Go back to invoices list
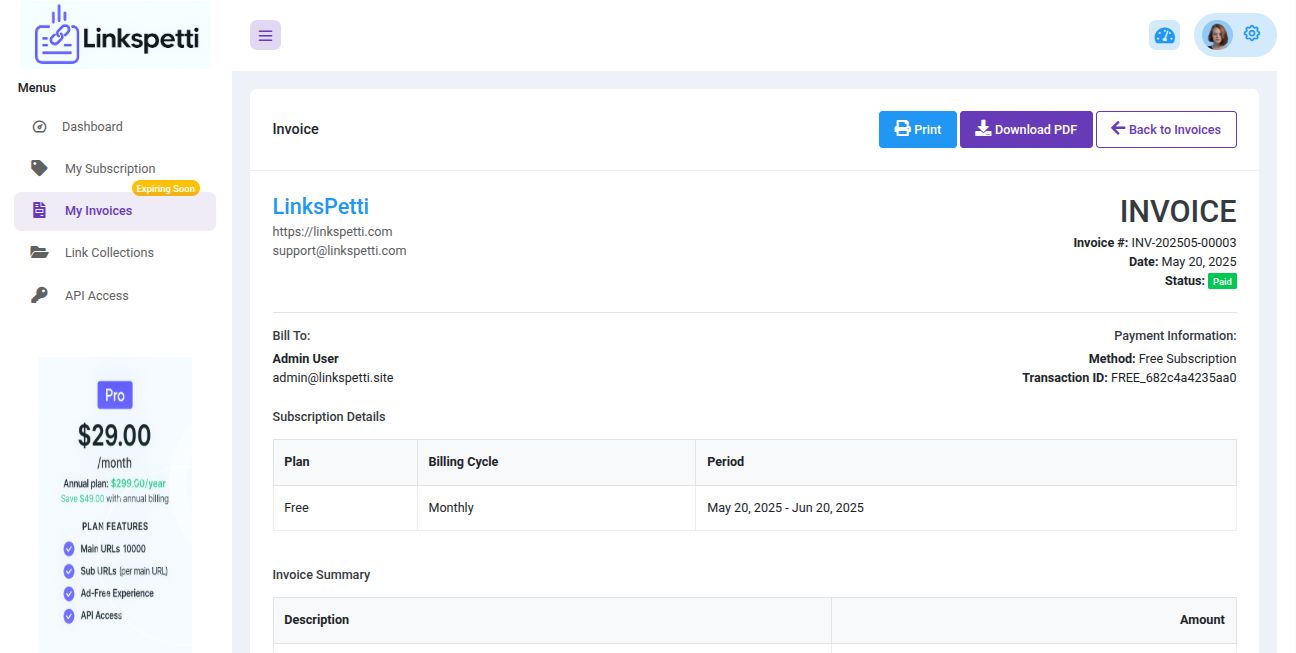The image size is (1296, 653). click(x=1166, y=130)
